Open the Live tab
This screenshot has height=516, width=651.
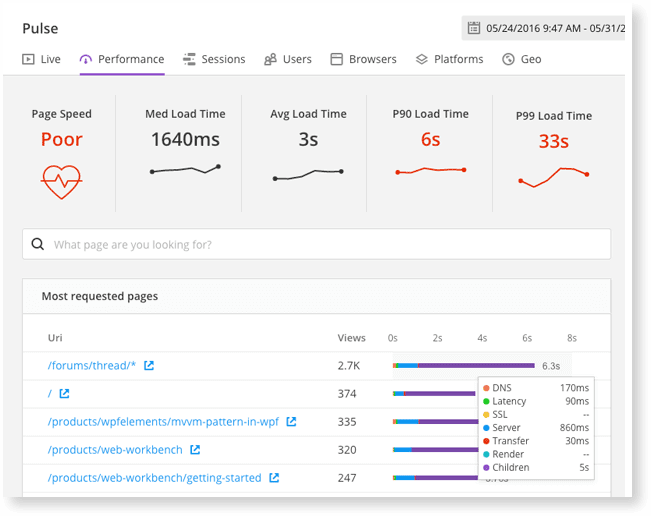pos(41,59)
